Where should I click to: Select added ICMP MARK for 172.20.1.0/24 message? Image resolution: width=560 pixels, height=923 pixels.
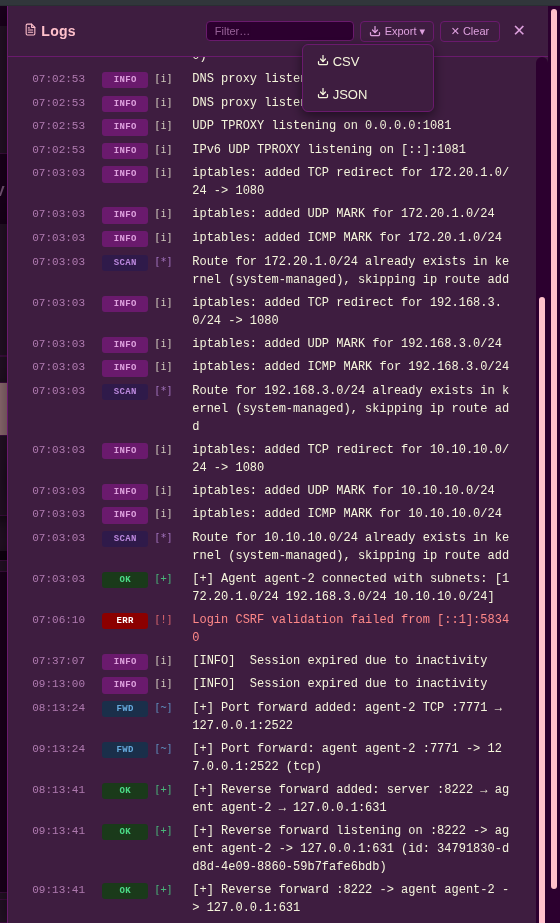click(x=347, y=237)
